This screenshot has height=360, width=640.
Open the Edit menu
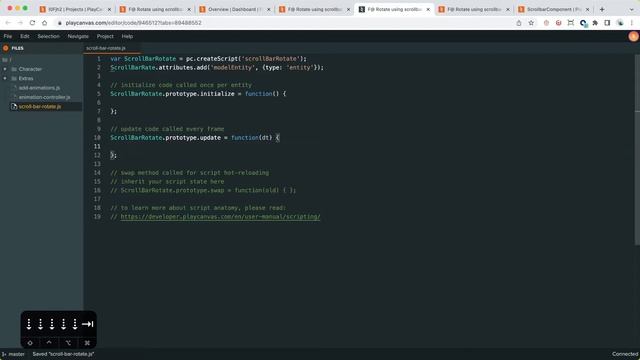click(x=25, y=36)
